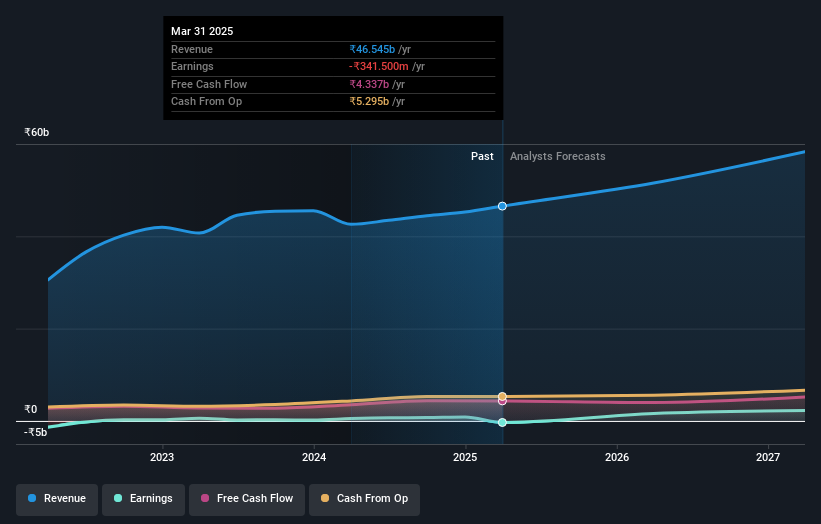Click the -₹341.500m earnings value
Viewport: 821px width, 524px height.
379,66
